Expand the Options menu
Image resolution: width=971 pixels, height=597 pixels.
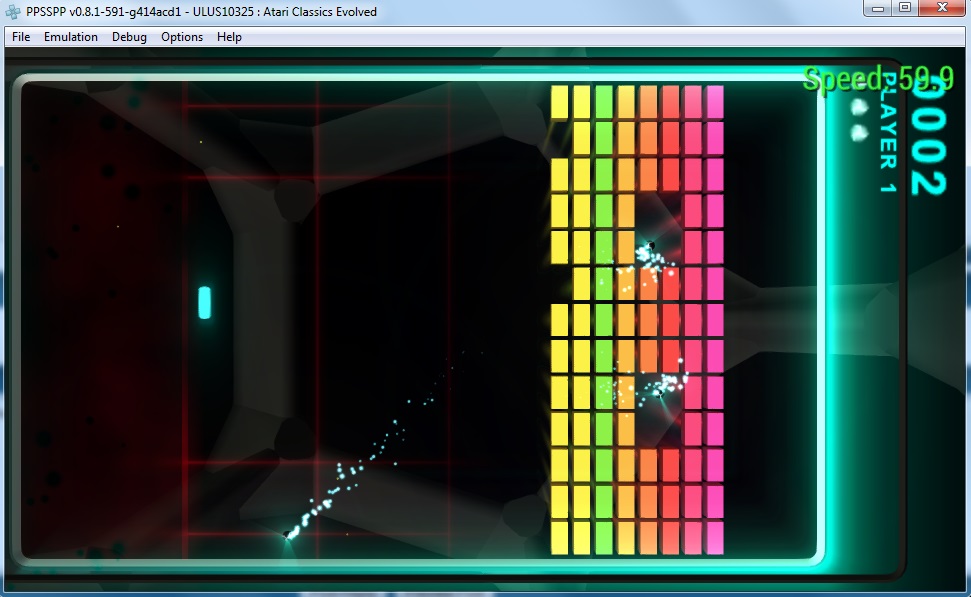click(x=182, y=37)
